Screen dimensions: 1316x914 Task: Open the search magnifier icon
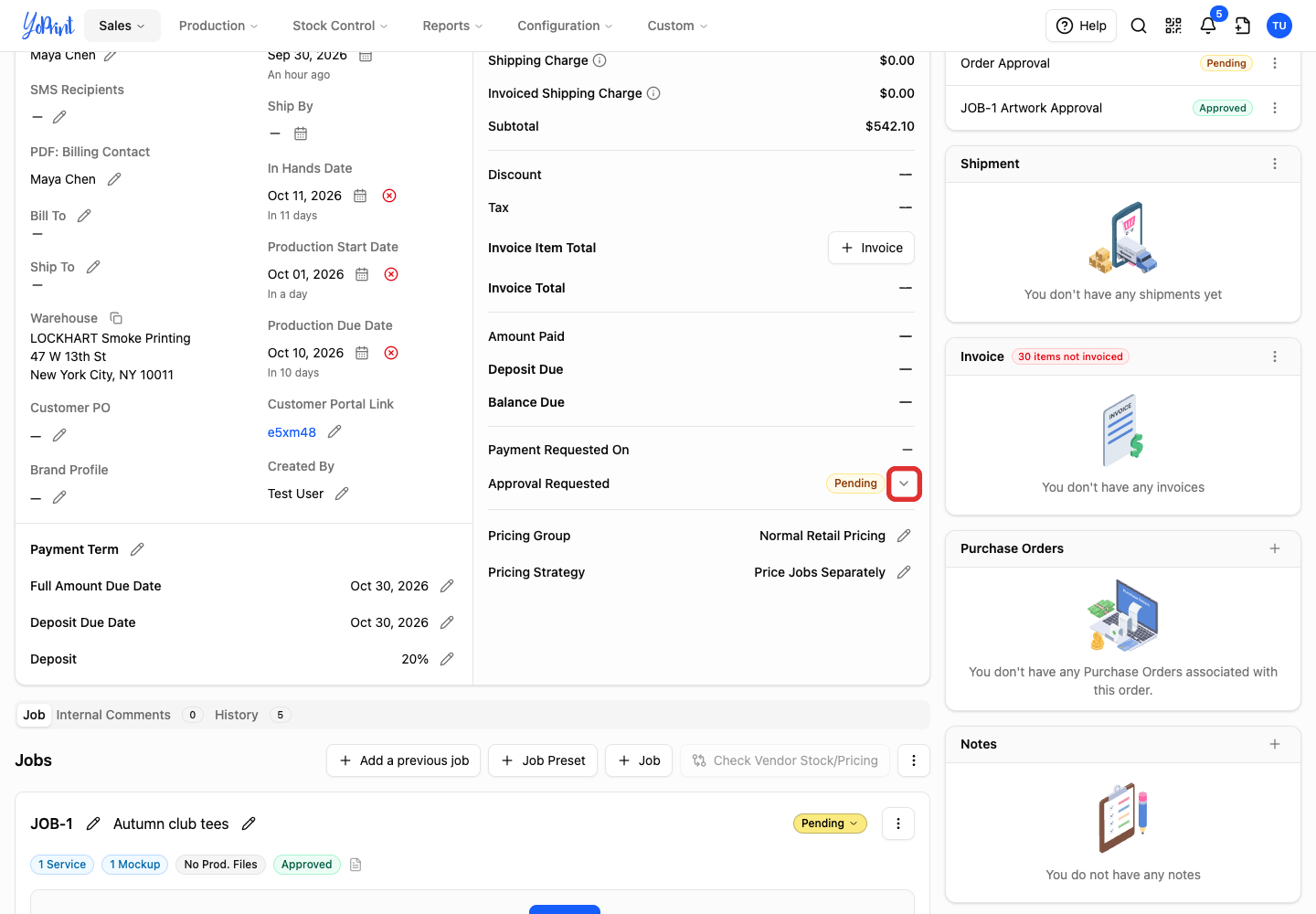(1139, 26)
